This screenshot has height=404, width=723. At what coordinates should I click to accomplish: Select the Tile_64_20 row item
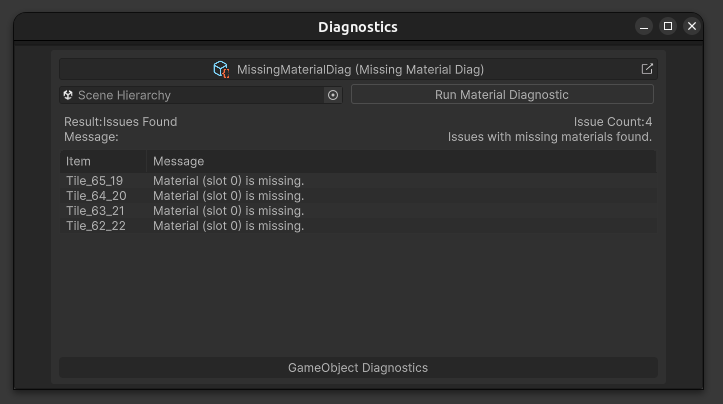click(96, 196)
